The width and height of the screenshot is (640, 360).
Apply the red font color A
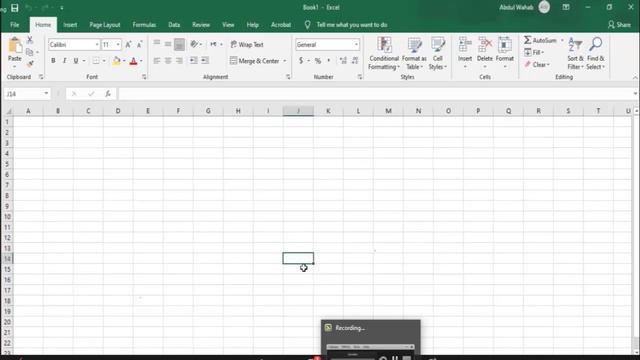click(x=133, y=61)
